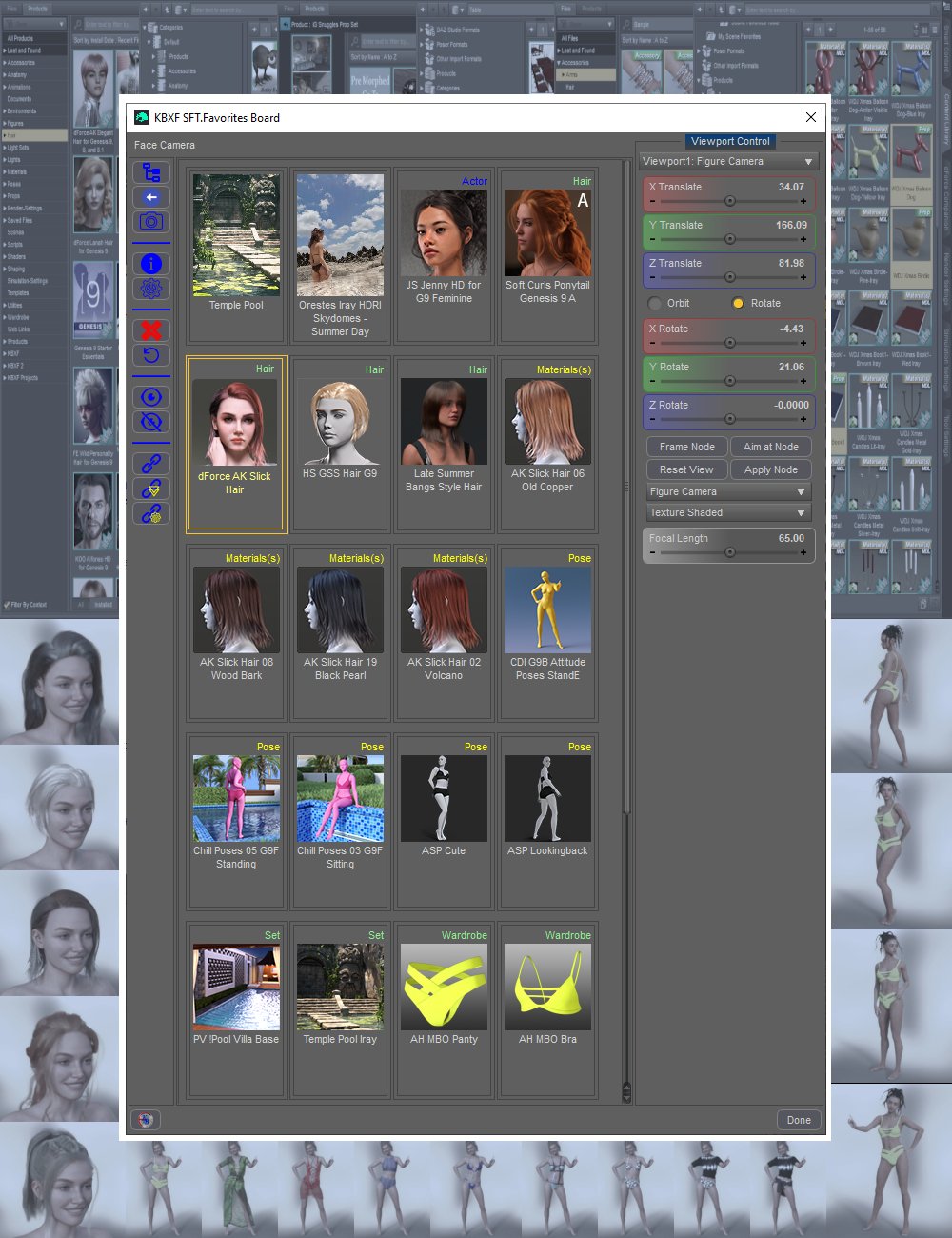Open the Viewport1: Figure Camera dropdown

728,162
